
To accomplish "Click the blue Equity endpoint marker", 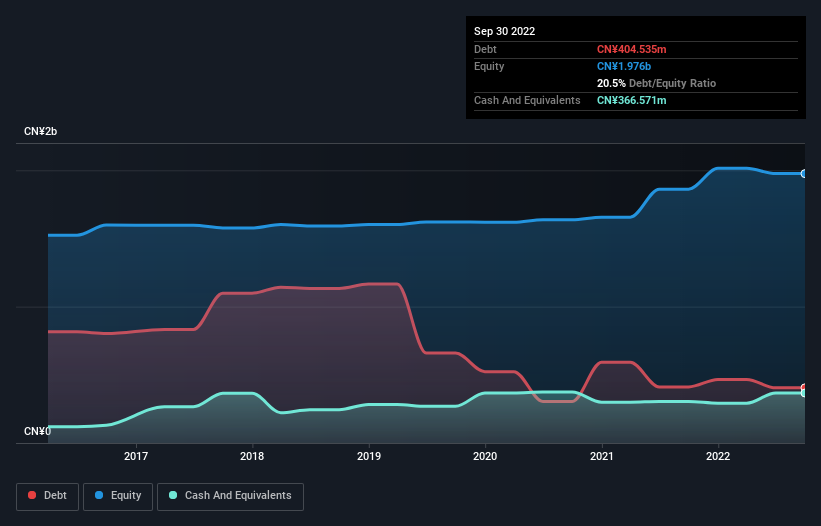I will pyautogui.click(x=804, y=173).
